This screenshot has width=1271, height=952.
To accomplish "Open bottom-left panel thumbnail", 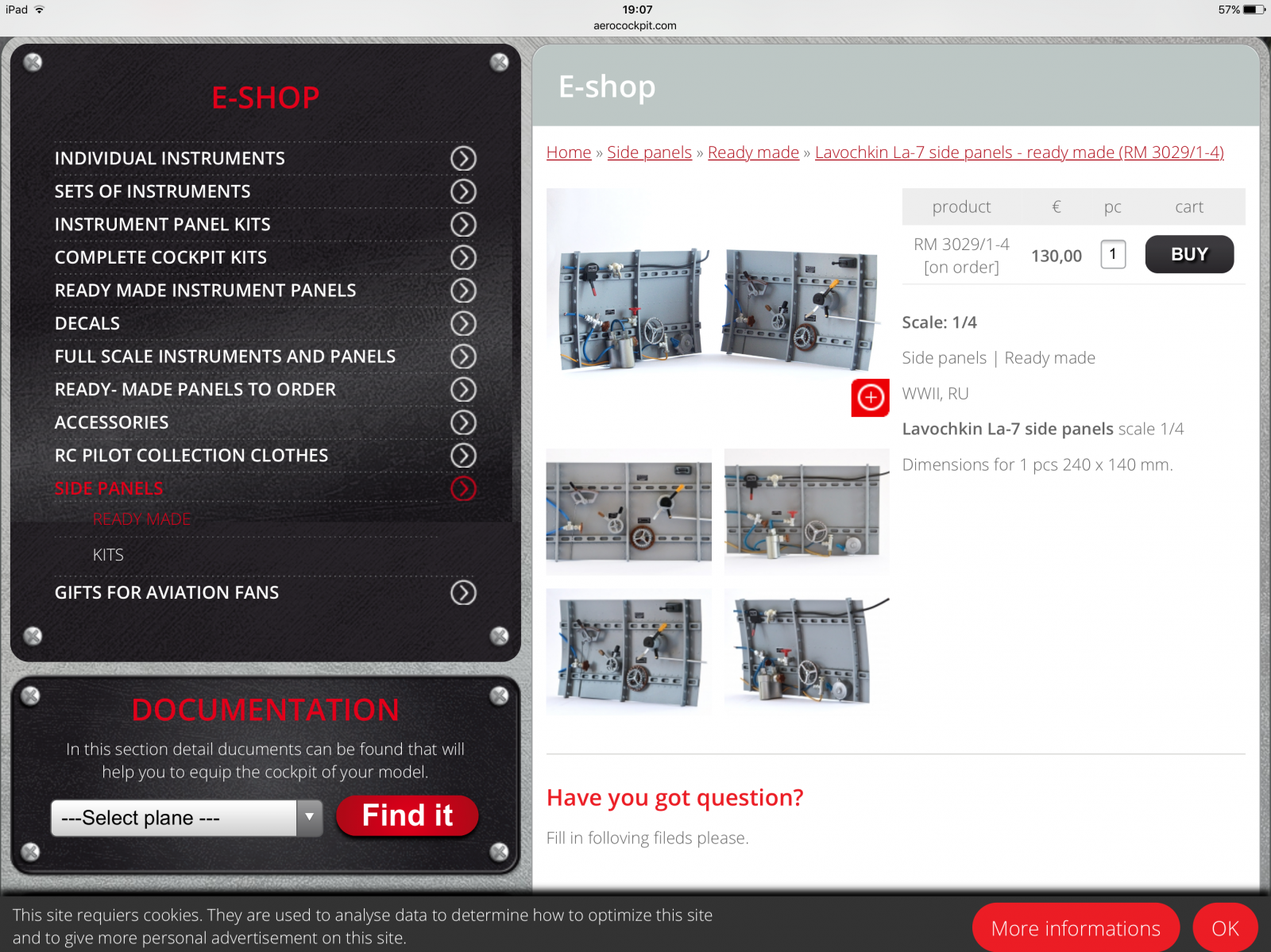I will tap(629, 653).
